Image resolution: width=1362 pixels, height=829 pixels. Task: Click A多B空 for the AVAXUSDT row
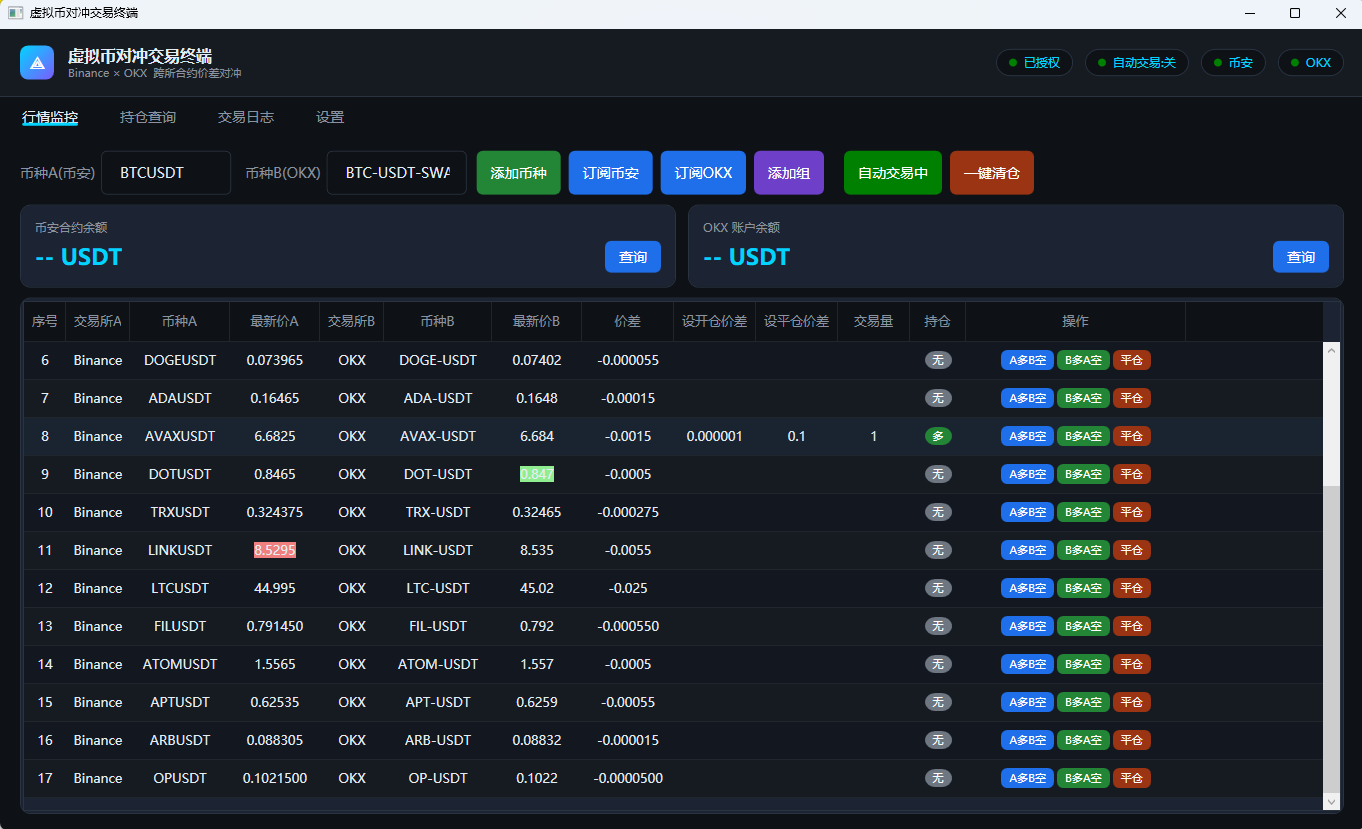1027,436
